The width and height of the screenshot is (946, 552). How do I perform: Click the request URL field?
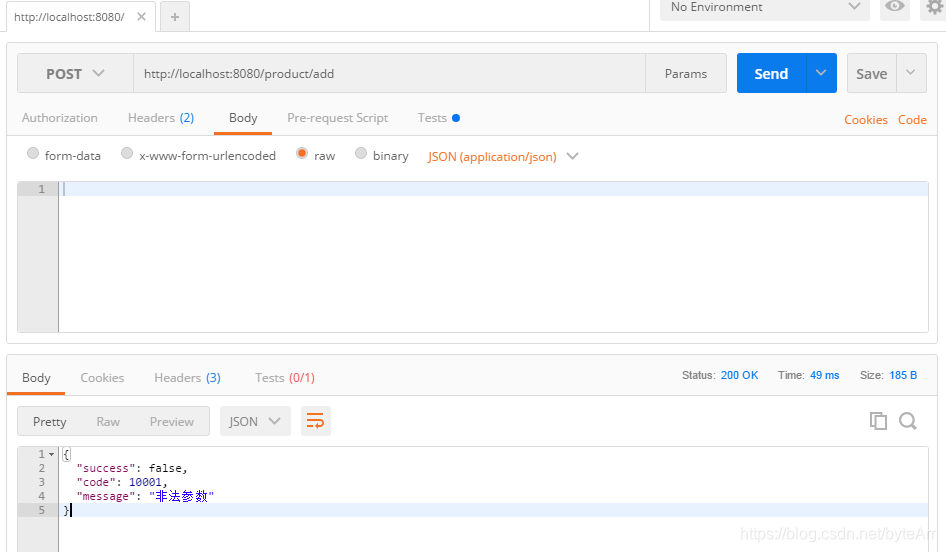point(389,74)
